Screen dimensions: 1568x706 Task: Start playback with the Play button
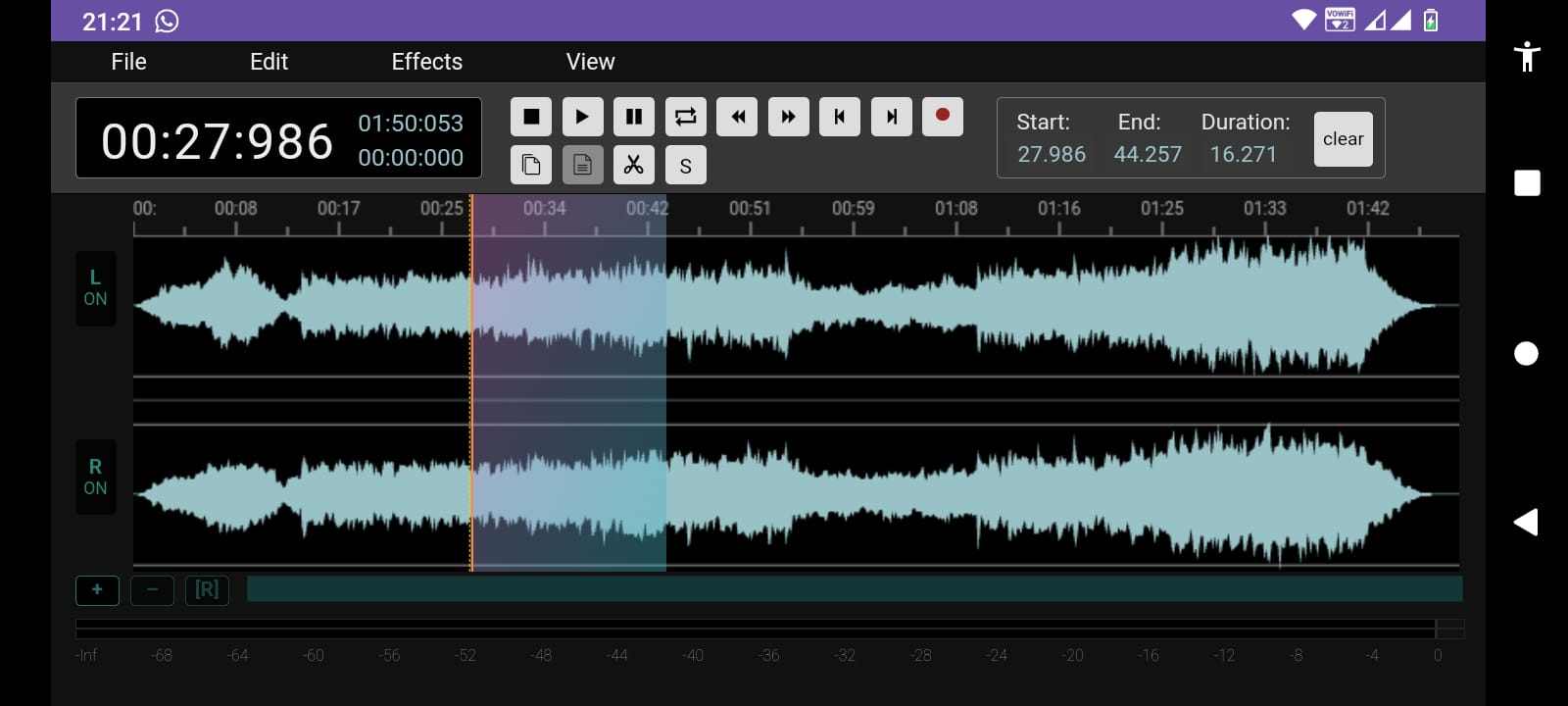coord(582,117)
